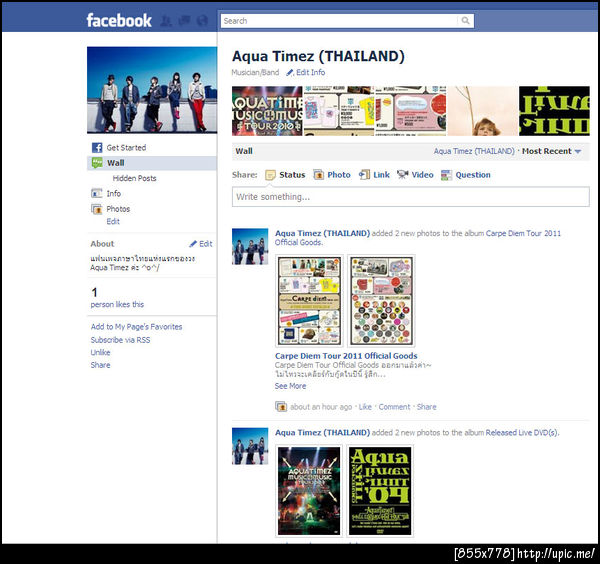This screenshot has height=564, width=600.
Task: Select the Question share option
Action: click(473, 175)
